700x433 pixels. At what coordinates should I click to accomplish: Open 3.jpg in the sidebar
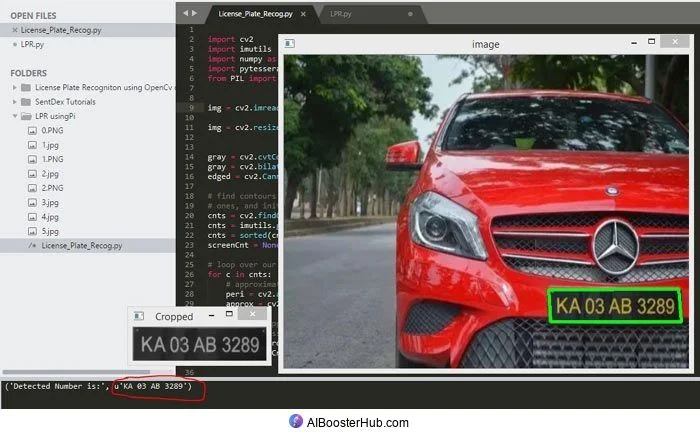coord(50,202)
